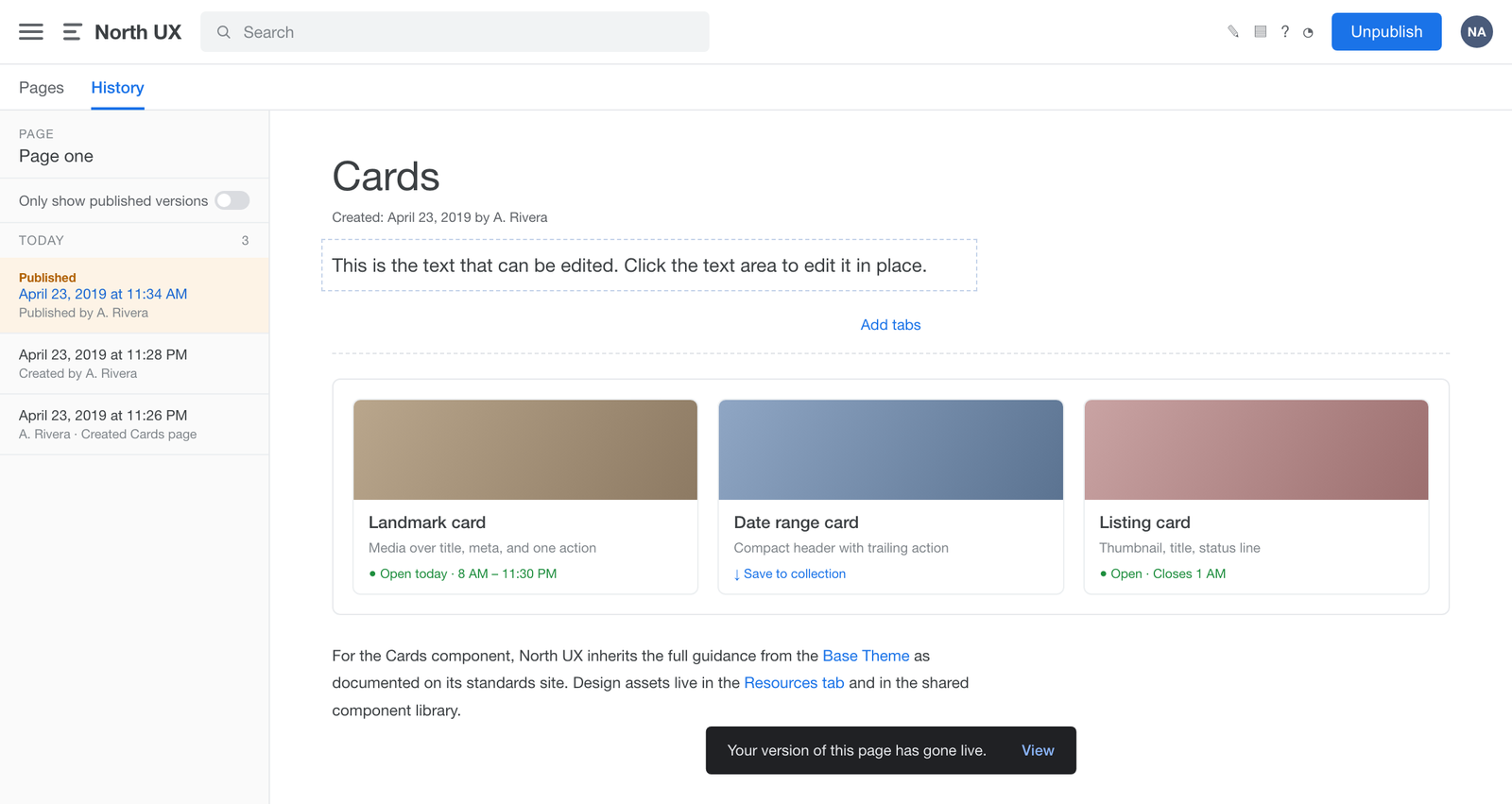Click View in the toast notification

coord(1038,750)
